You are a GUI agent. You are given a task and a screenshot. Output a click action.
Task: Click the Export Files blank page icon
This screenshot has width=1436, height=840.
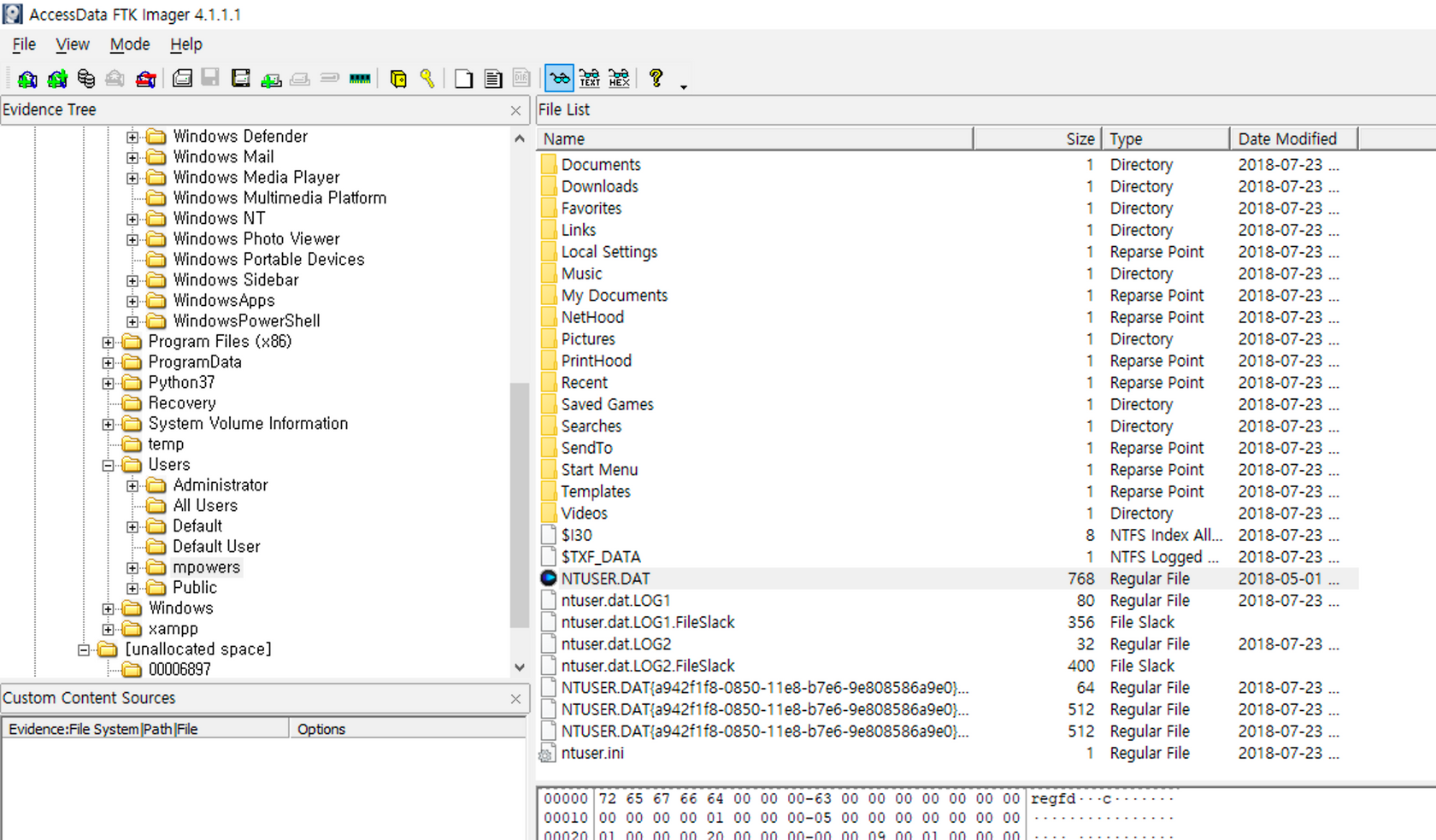pos(463,79)
